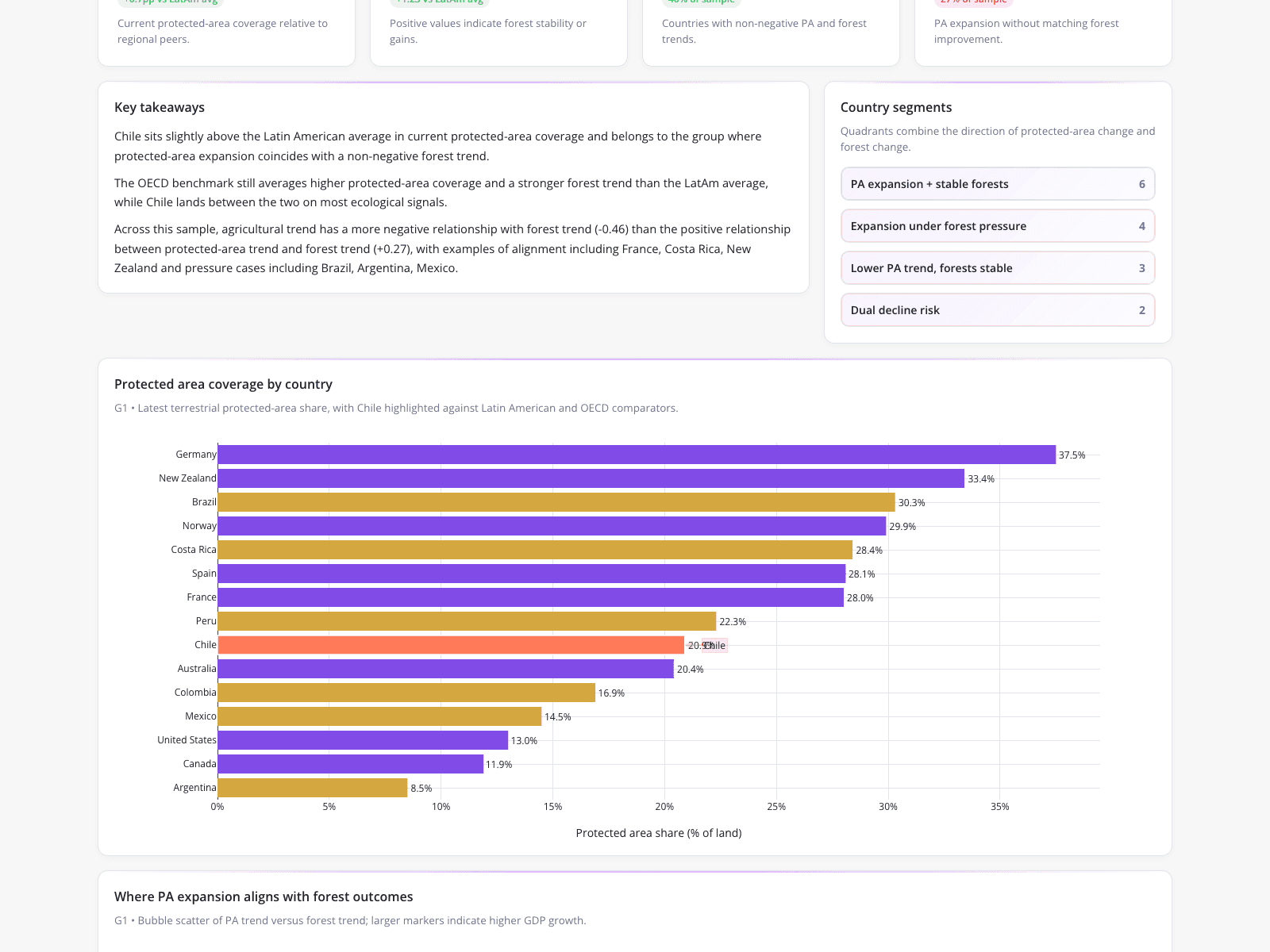This screenshot has width=1270, height=952.
Task: Click the 'Peru' y-axis label
Action: click(206, 621)
